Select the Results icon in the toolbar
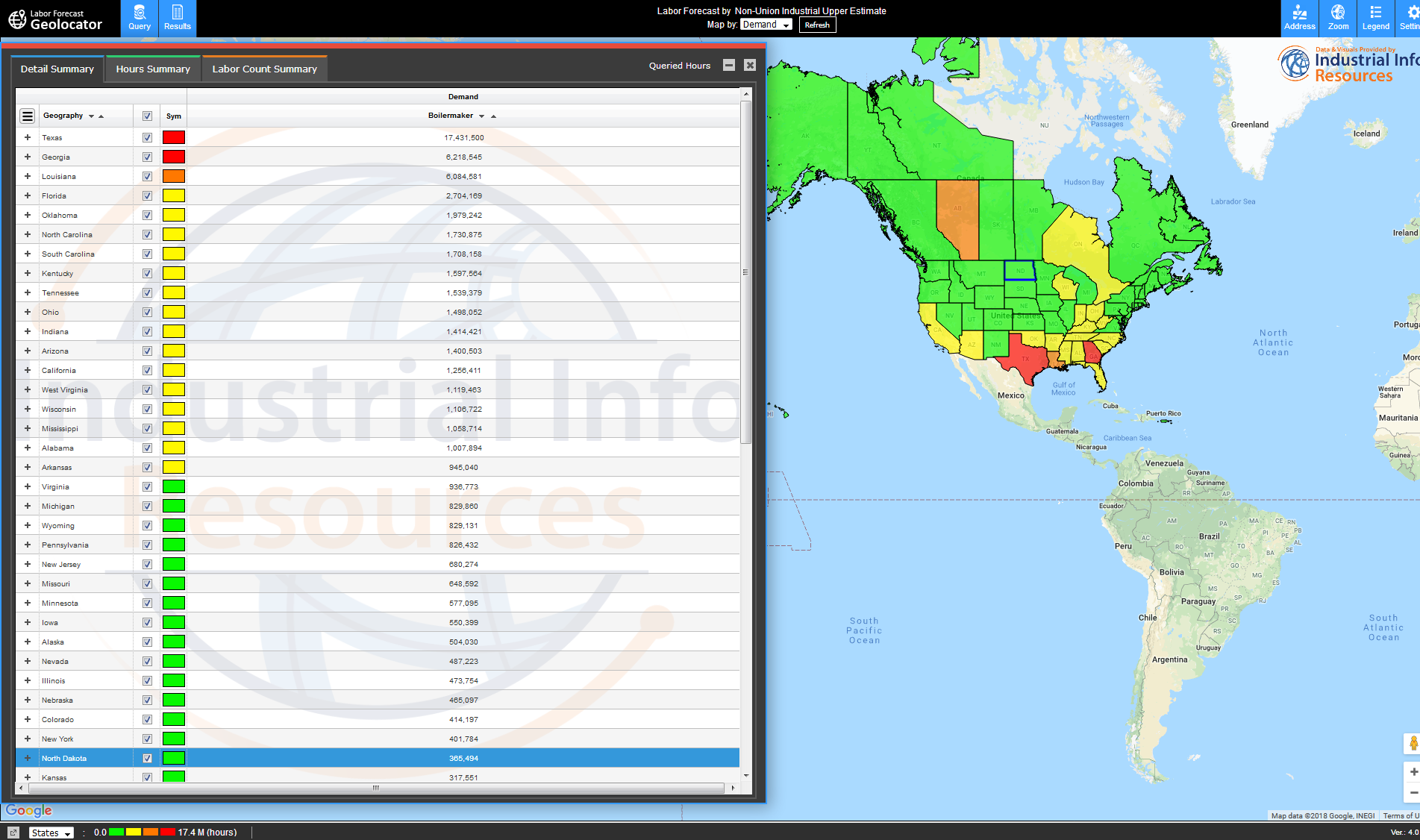Viewport: 1420px width, 840px height. click(x=177, y=18)
